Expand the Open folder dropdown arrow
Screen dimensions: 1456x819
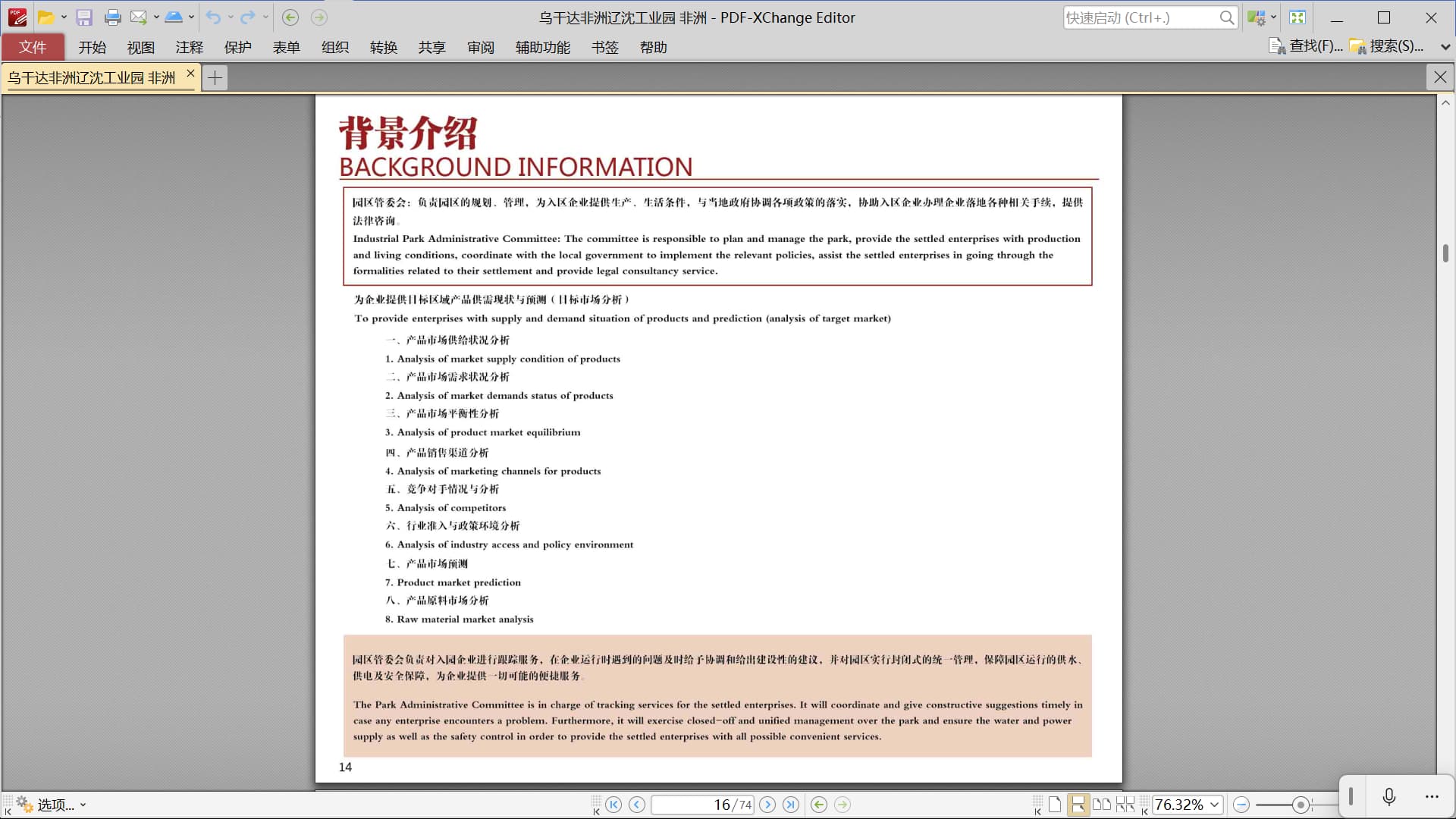point(64,17)
